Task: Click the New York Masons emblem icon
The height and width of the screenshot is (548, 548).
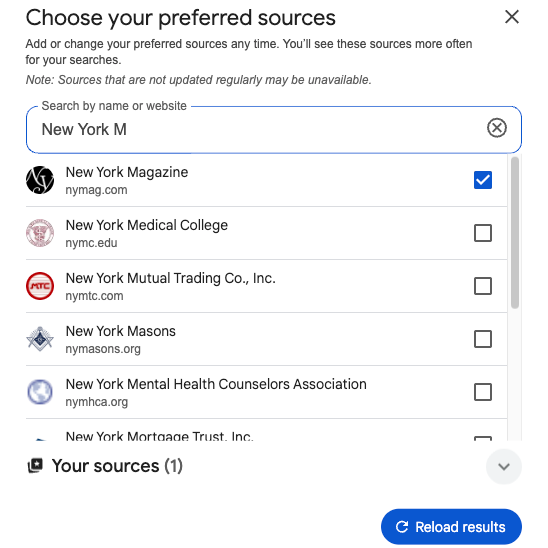Action: [40, 339]
